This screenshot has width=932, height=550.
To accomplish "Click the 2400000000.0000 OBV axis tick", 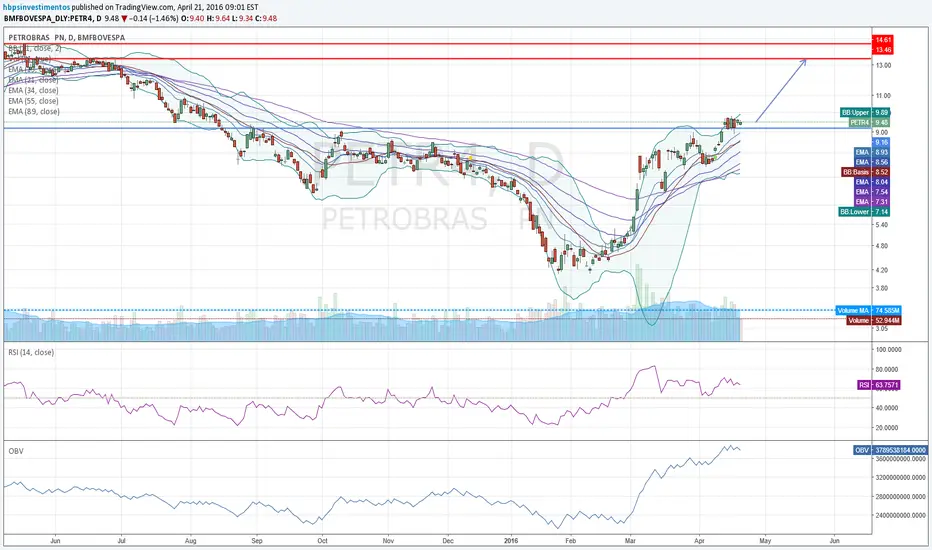I will click(x=900, y=516).
